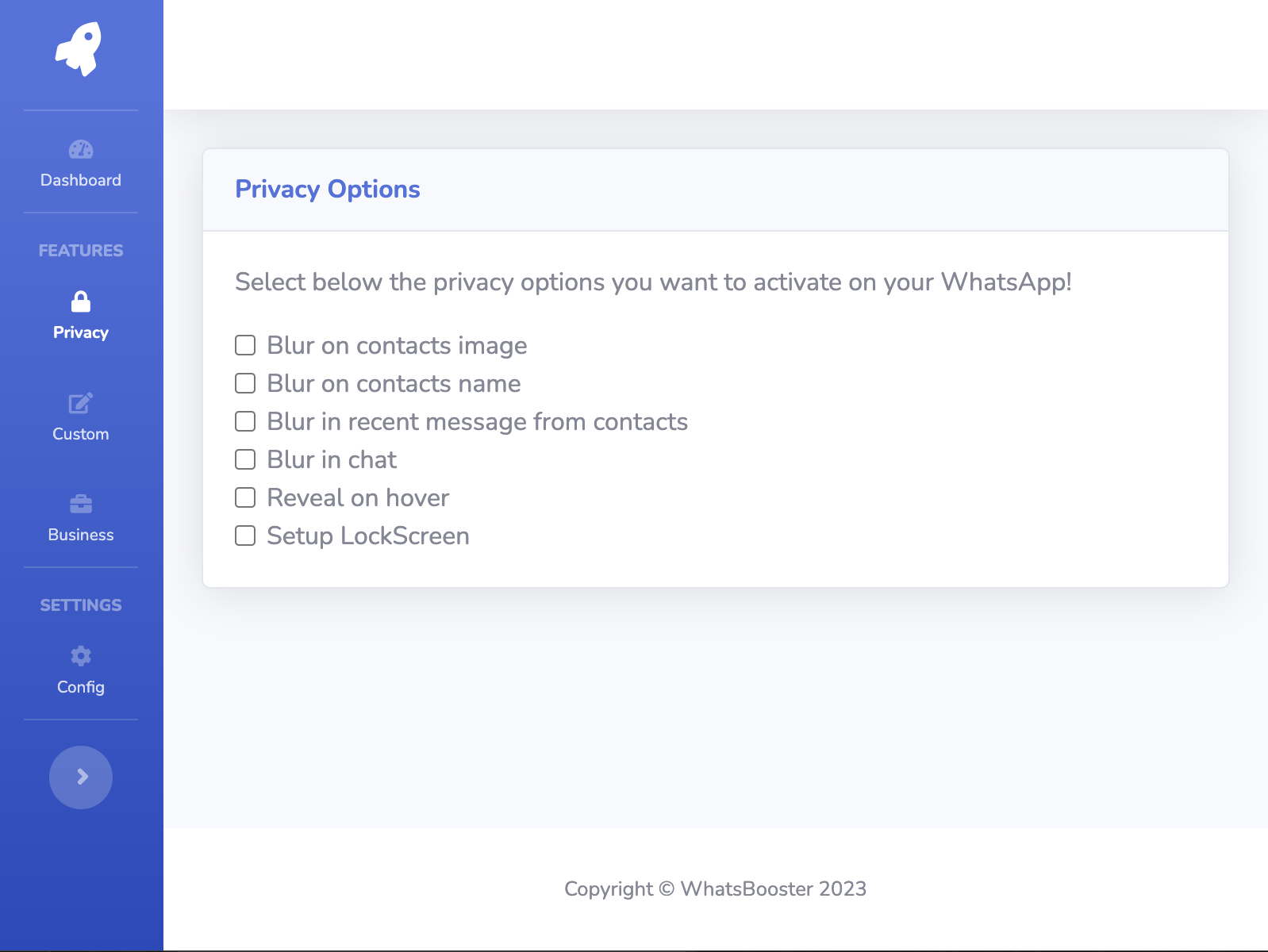Click the Setup LockScreen label text
The width and height of the screenshot is (1268, 952).
pos(368,535)
